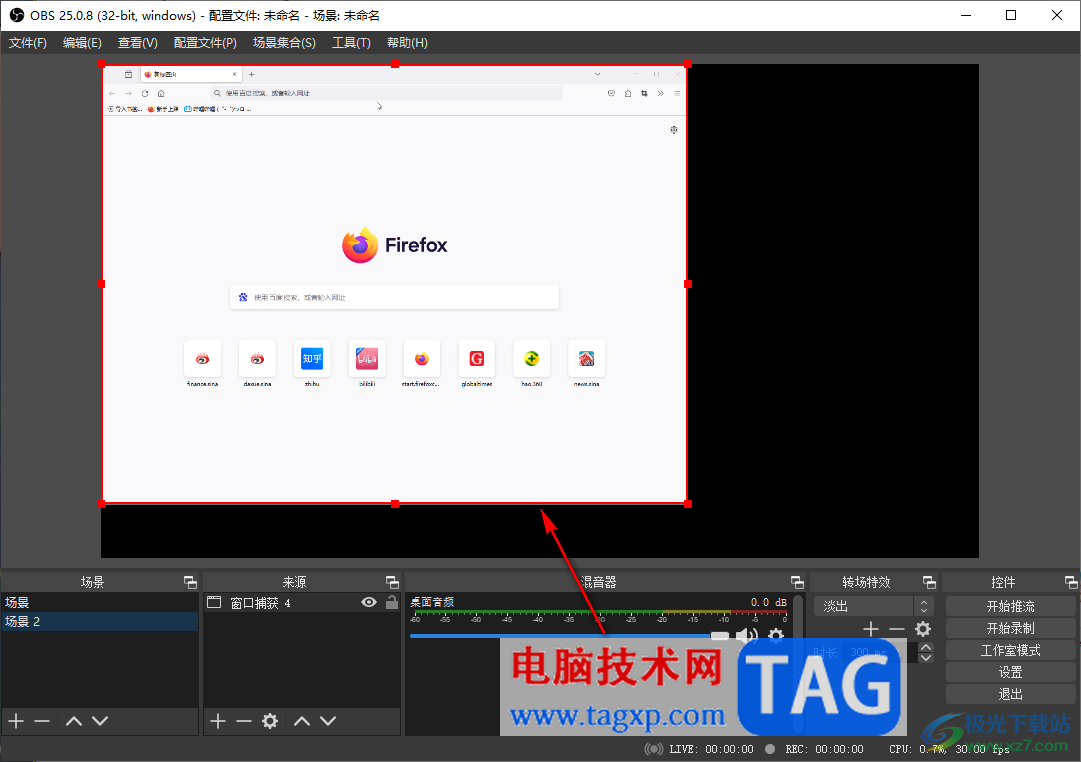Open the 编辑(E) menu
The image size is (1081, 762).
point(82,43)
